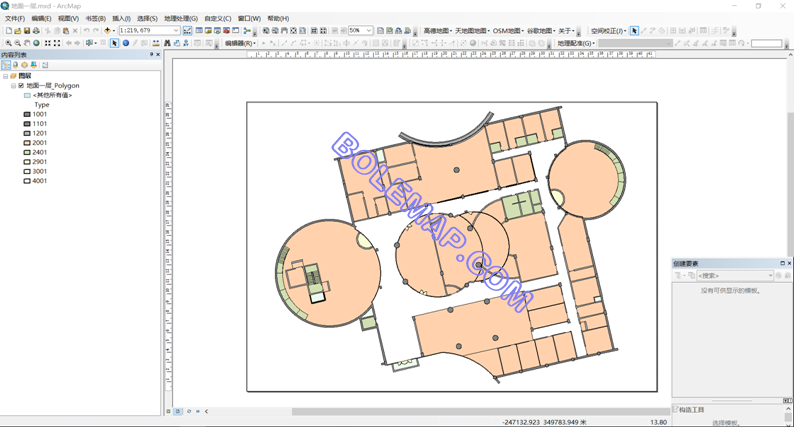Collapse the 地面一层_Polygon layer legend
Screen dimensions: 794x427
[14, 86]
